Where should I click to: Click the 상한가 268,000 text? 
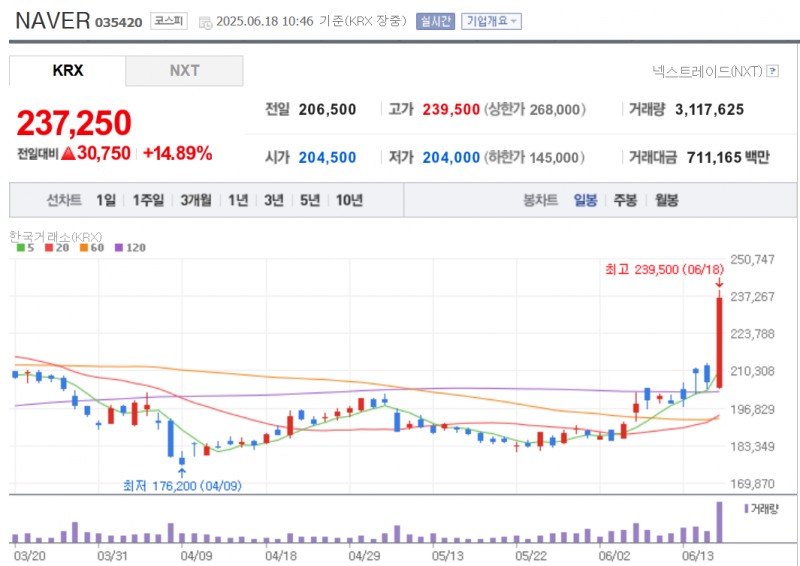point(534,110)
